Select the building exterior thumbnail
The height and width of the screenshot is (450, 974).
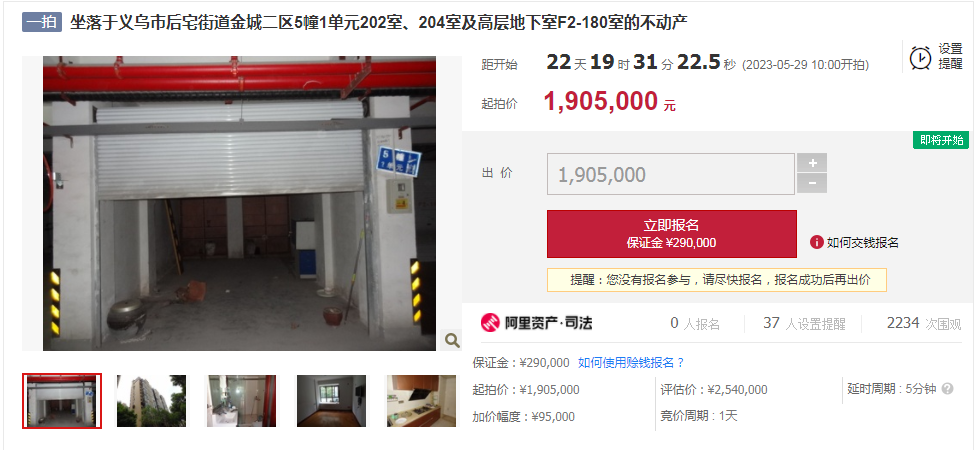tap(152, 401)
